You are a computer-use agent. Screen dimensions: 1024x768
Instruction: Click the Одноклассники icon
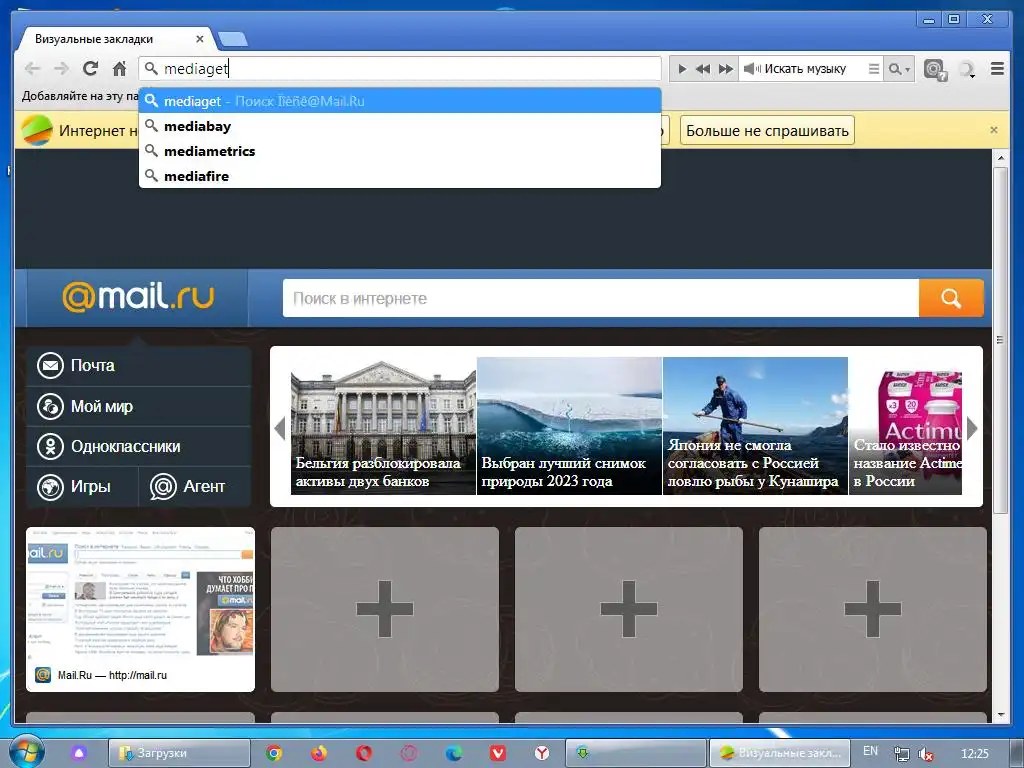(x=50, y=446)
